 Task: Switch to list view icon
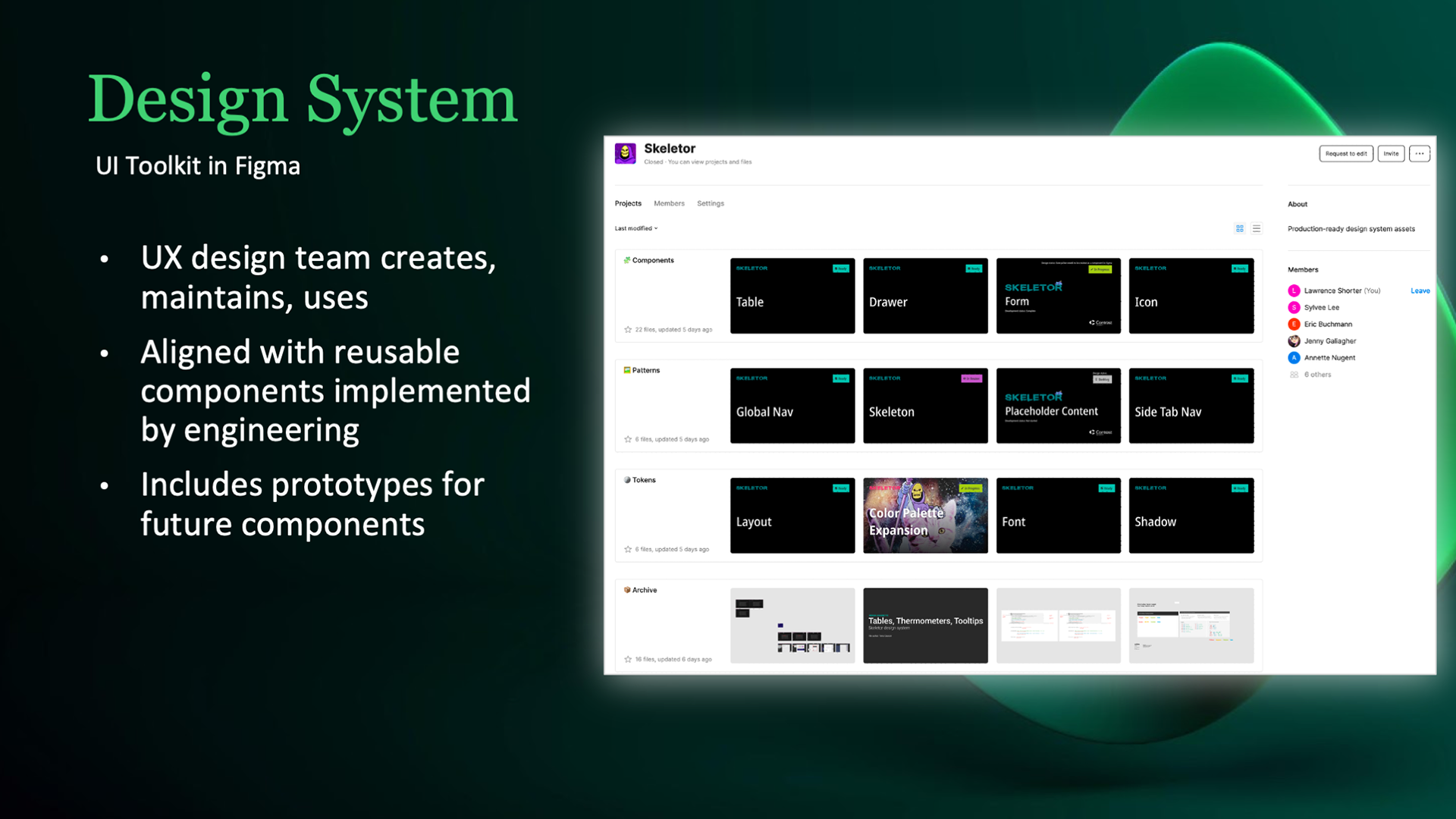1257,228
